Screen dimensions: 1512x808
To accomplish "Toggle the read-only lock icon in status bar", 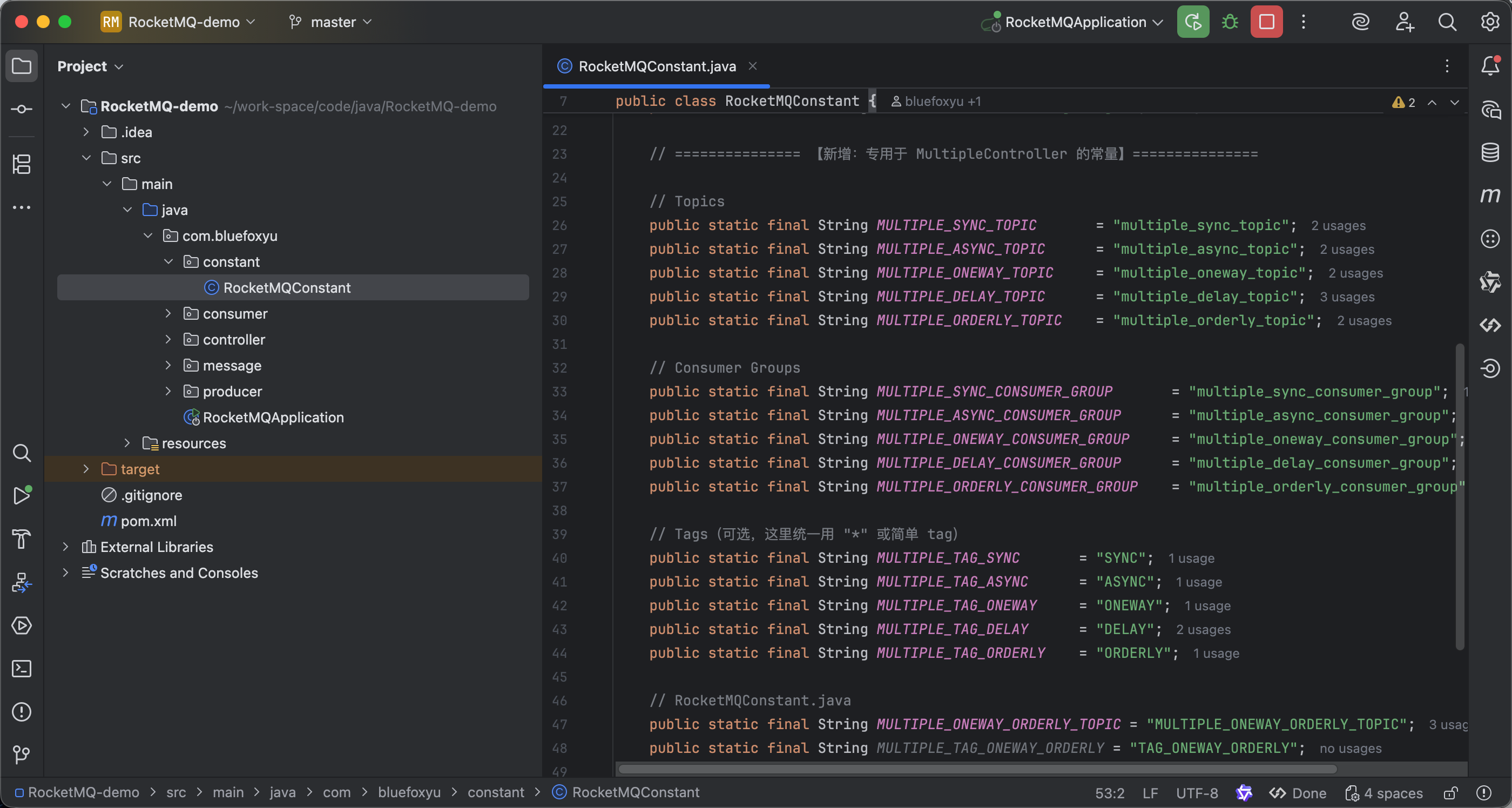I will click(x=1450, y=793).
